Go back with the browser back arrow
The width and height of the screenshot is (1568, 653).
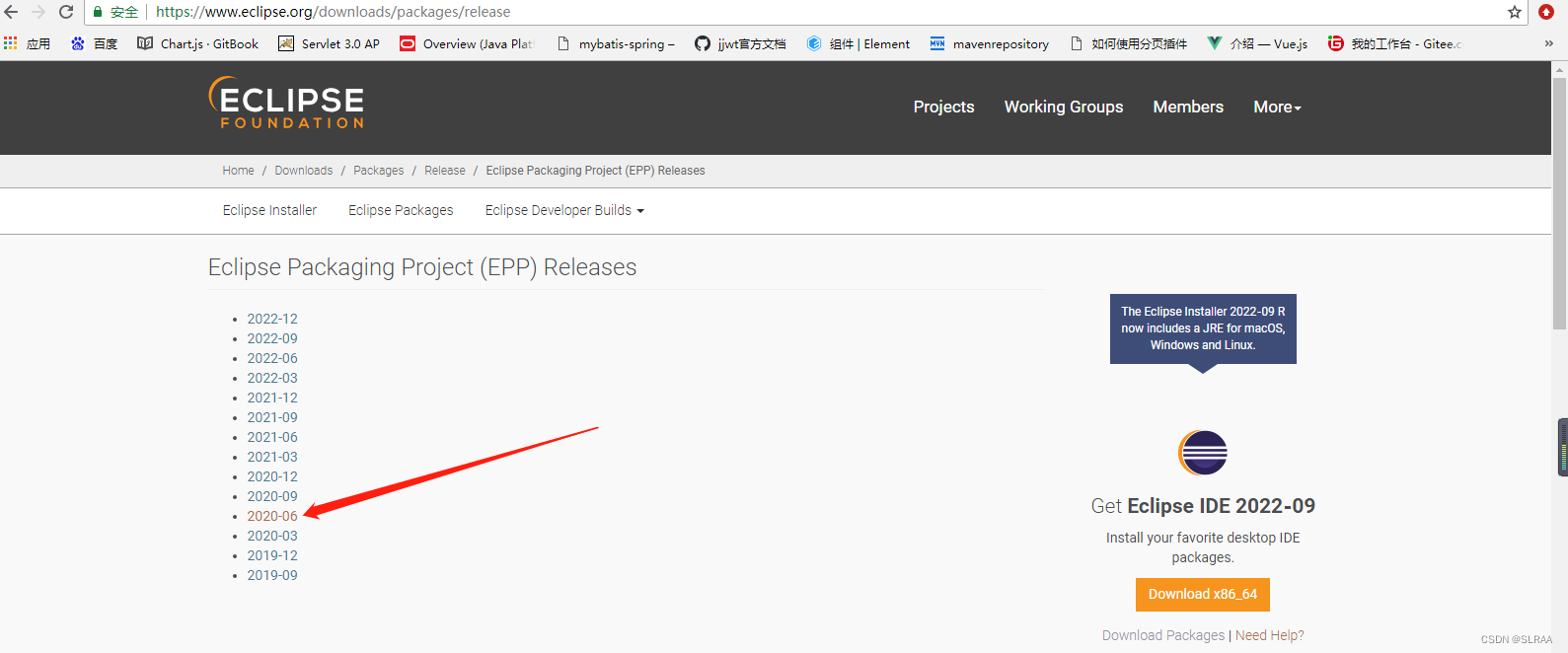[12, 12]
